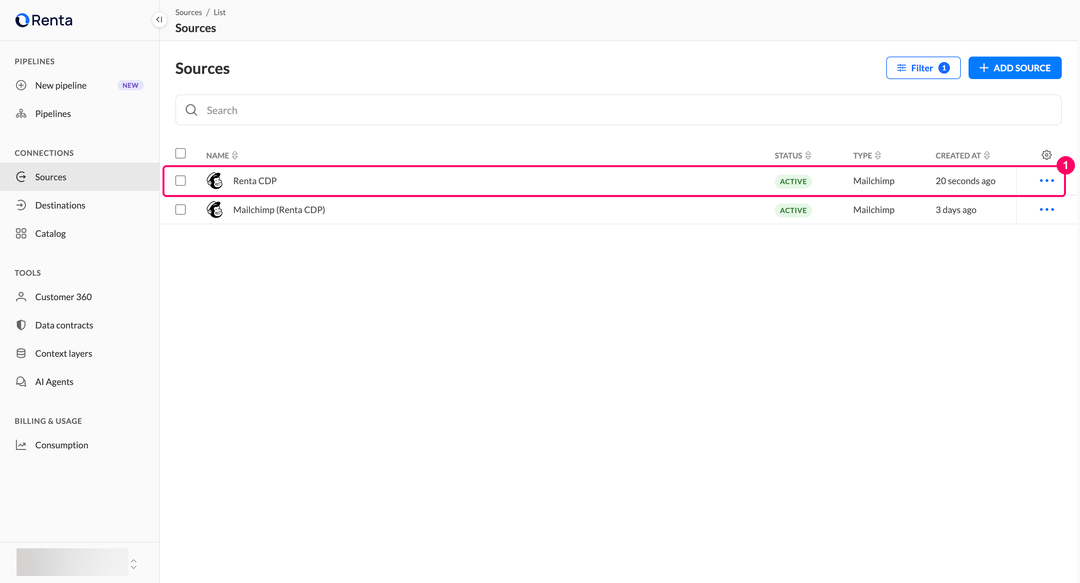1080x583 pixels.
Task: Click the ADD SOURCE button
Action: point(1015,68)
